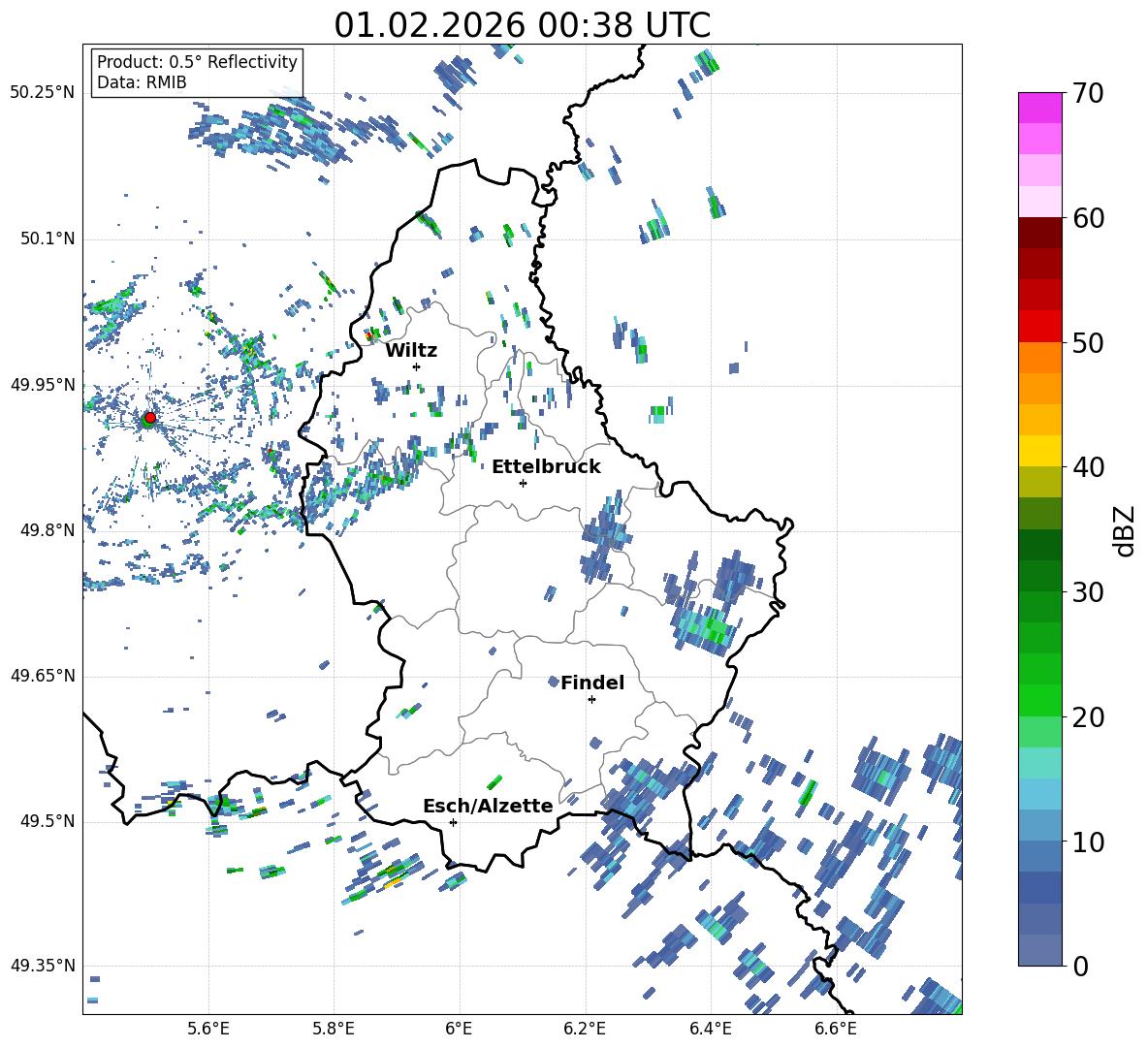
Task: Click the 5.8°E longitude label
Action: (x=334, y=1029)
